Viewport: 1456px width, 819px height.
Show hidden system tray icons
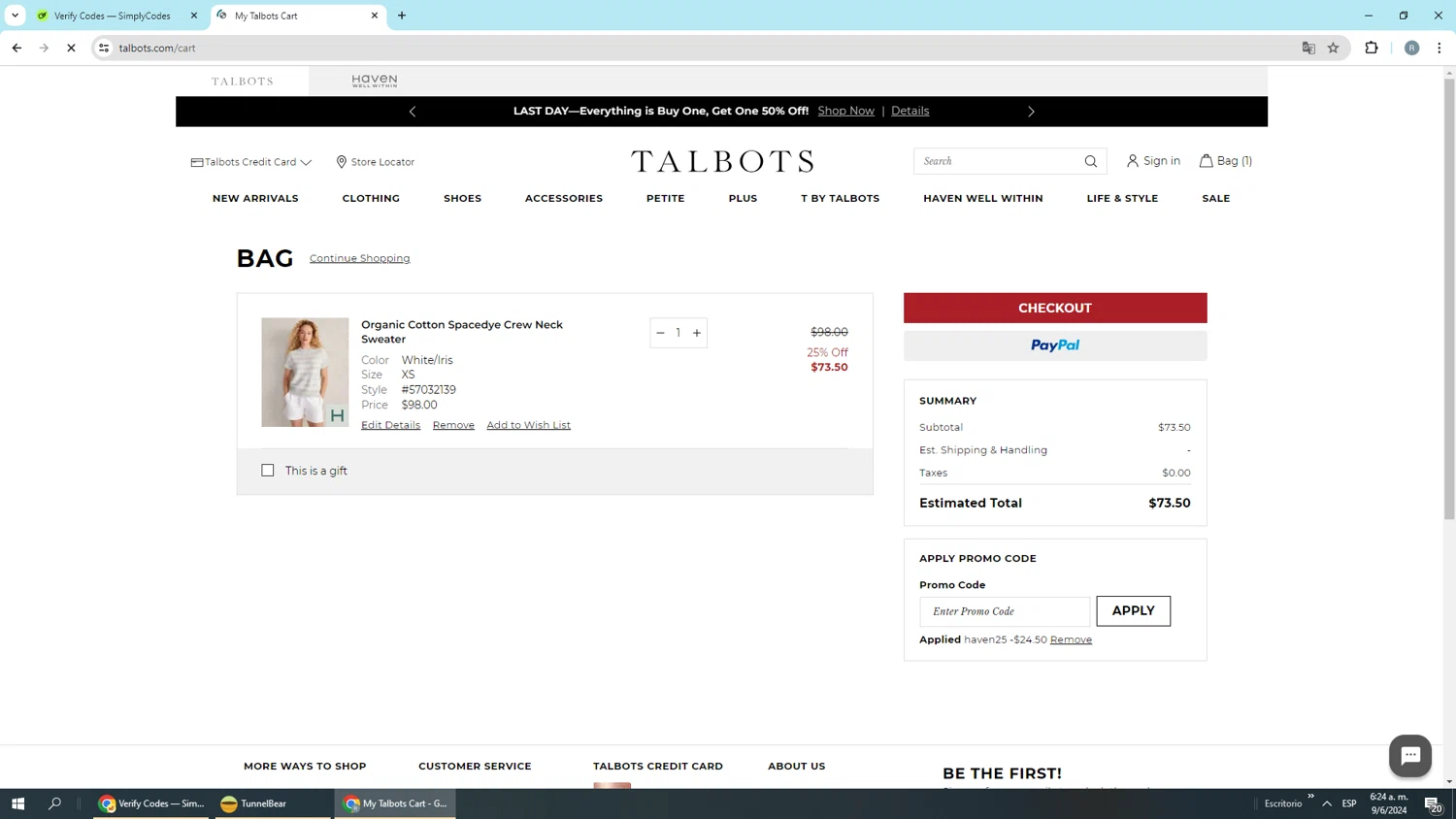coord(1327,803)
